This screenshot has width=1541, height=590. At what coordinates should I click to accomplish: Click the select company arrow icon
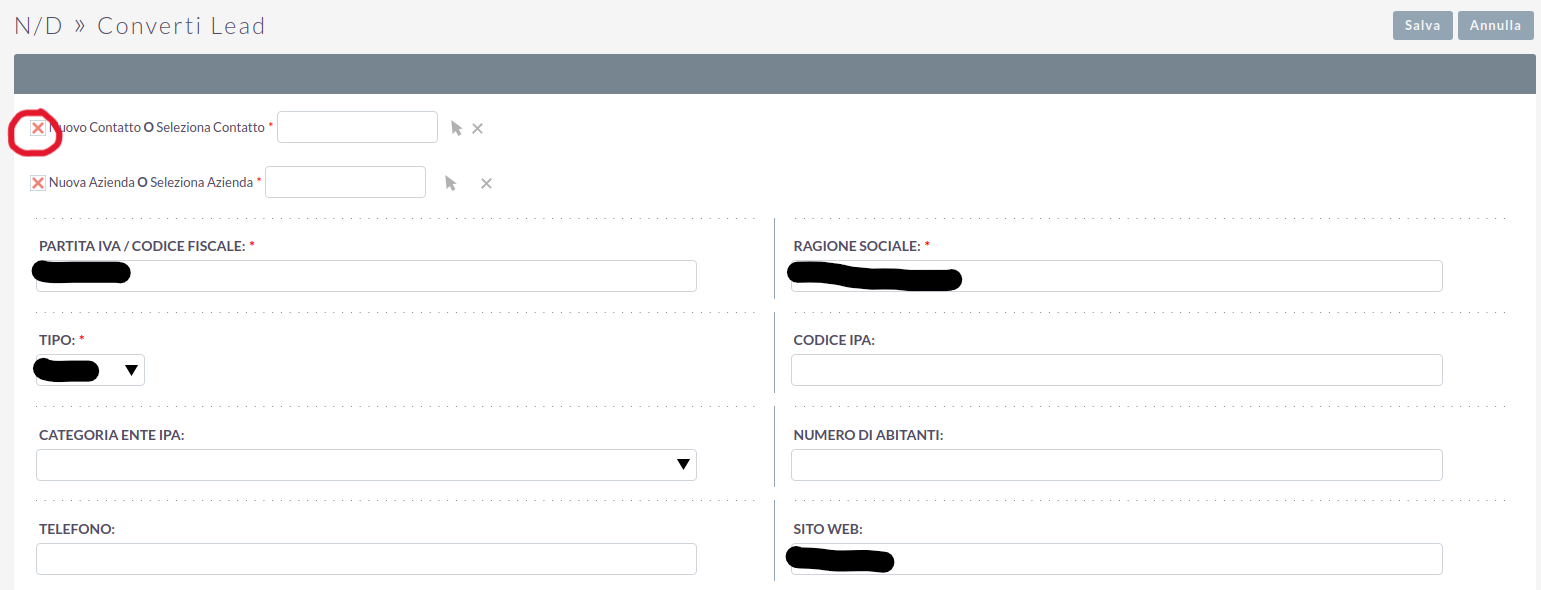[450, 183]
